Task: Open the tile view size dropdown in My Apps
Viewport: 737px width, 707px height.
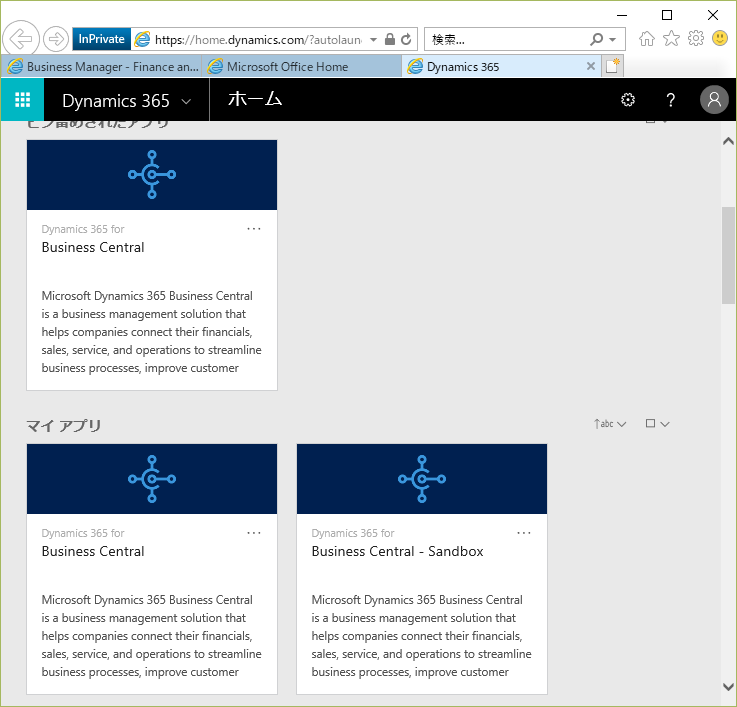Action: pyautogui.click(x=657, y=424)
